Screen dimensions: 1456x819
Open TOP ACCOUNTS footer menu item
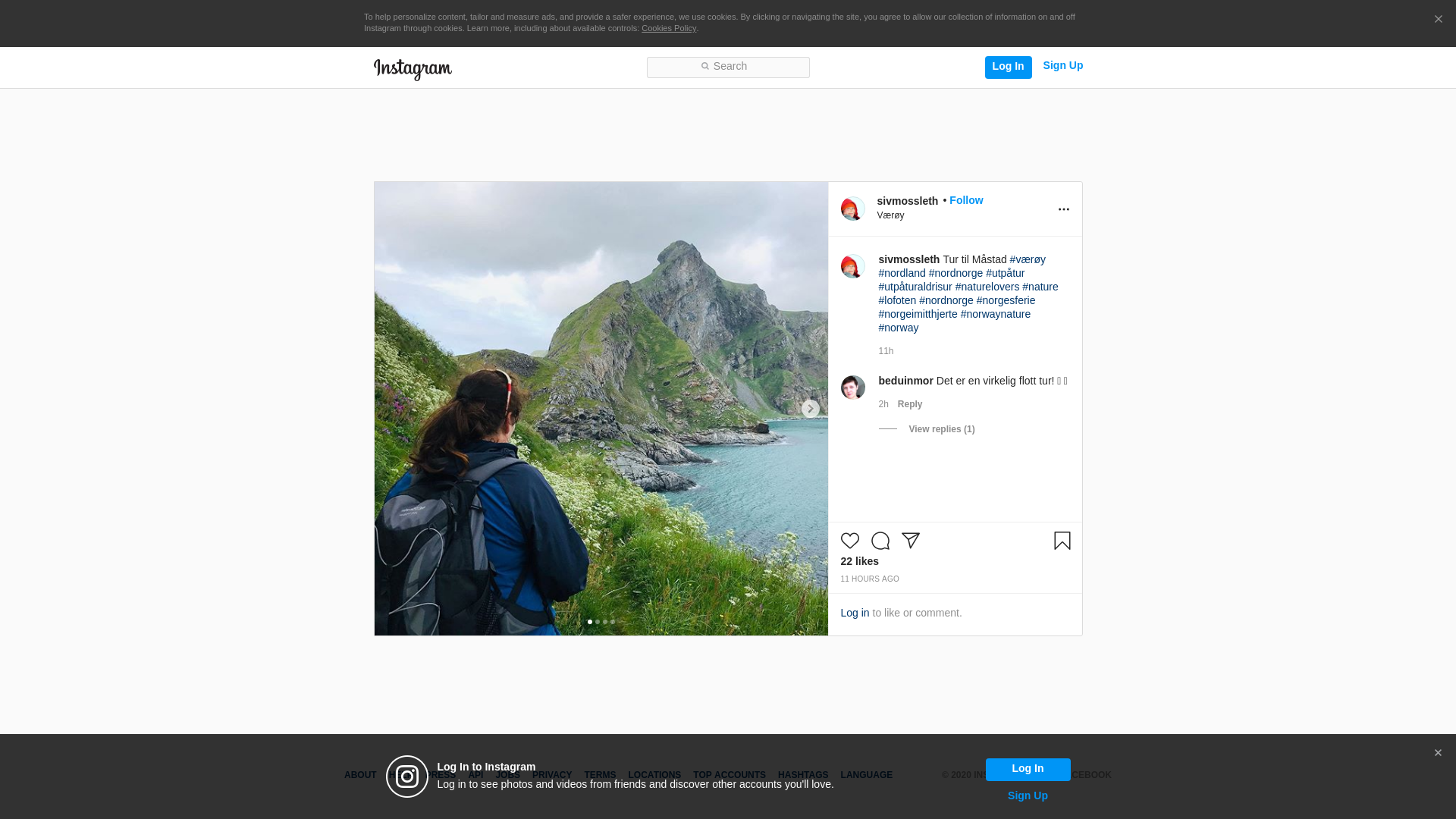(729, 775)
